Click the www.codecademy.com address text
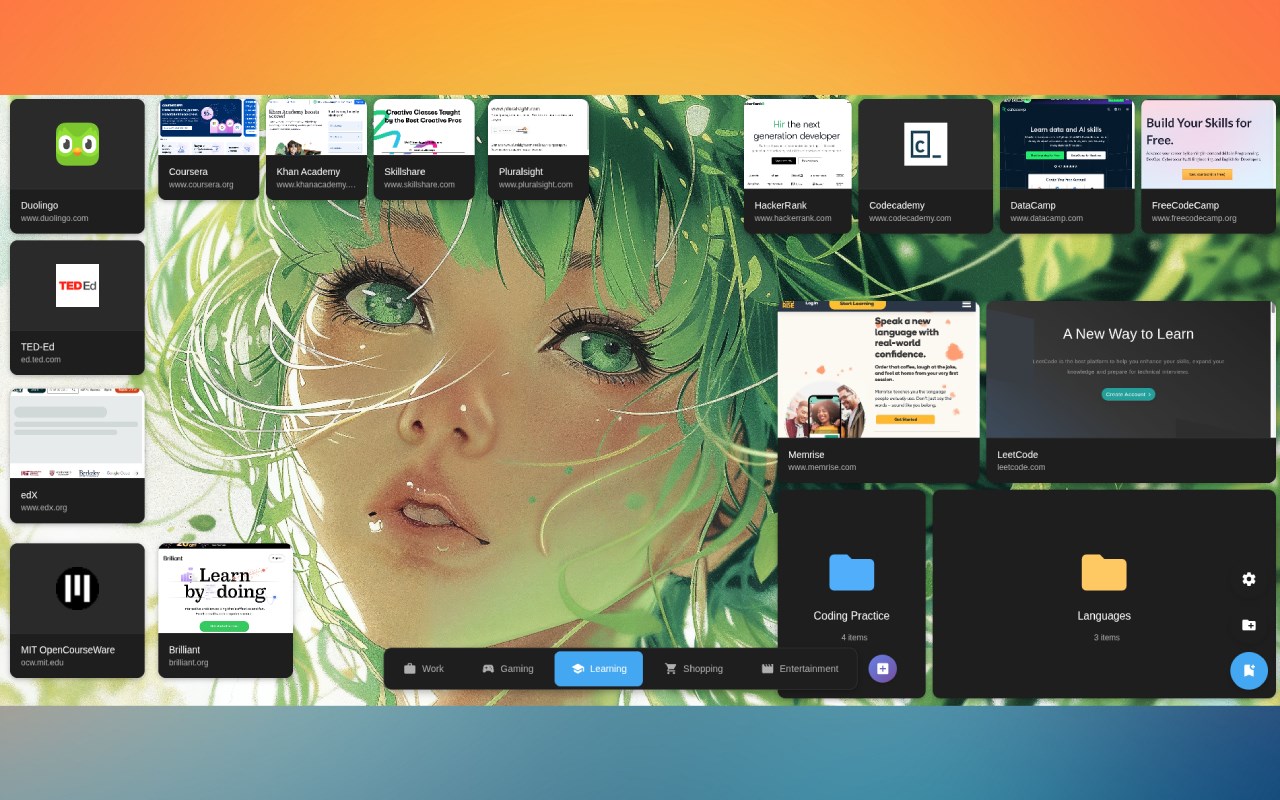Screen dimensions: 1280x800 (910, 218)
